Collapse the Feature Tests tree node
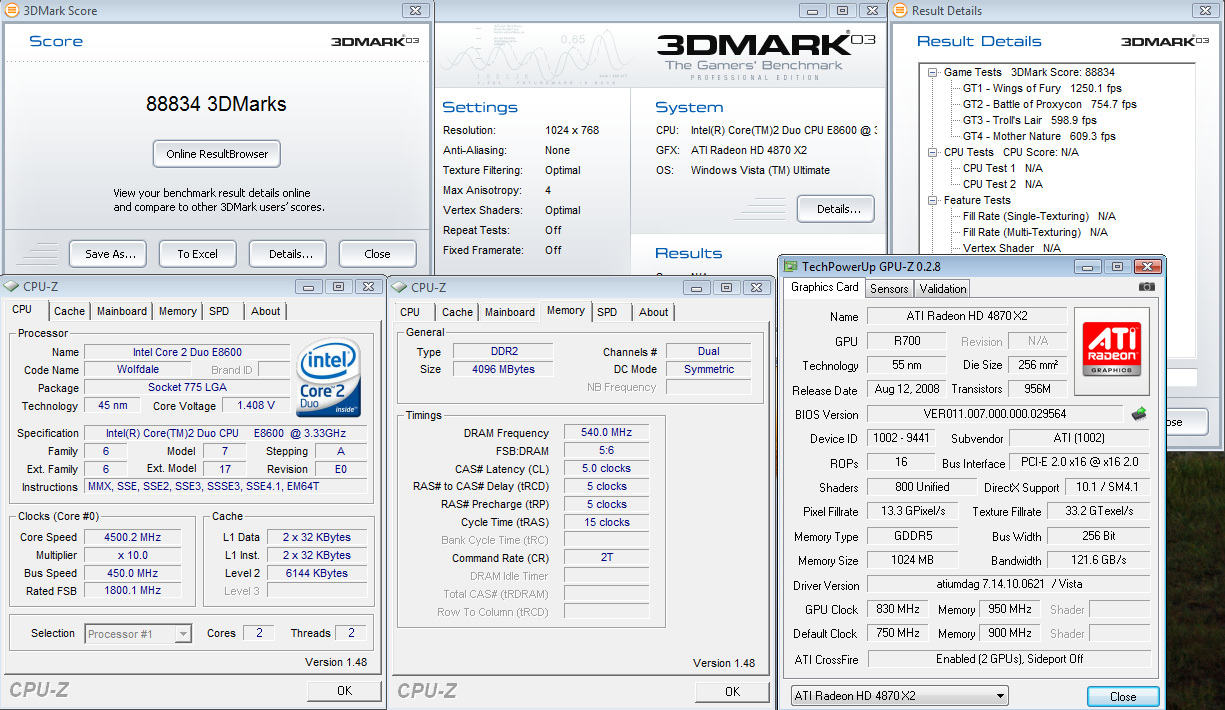This screenshot has height=710, width=1225. coord(933,200)
